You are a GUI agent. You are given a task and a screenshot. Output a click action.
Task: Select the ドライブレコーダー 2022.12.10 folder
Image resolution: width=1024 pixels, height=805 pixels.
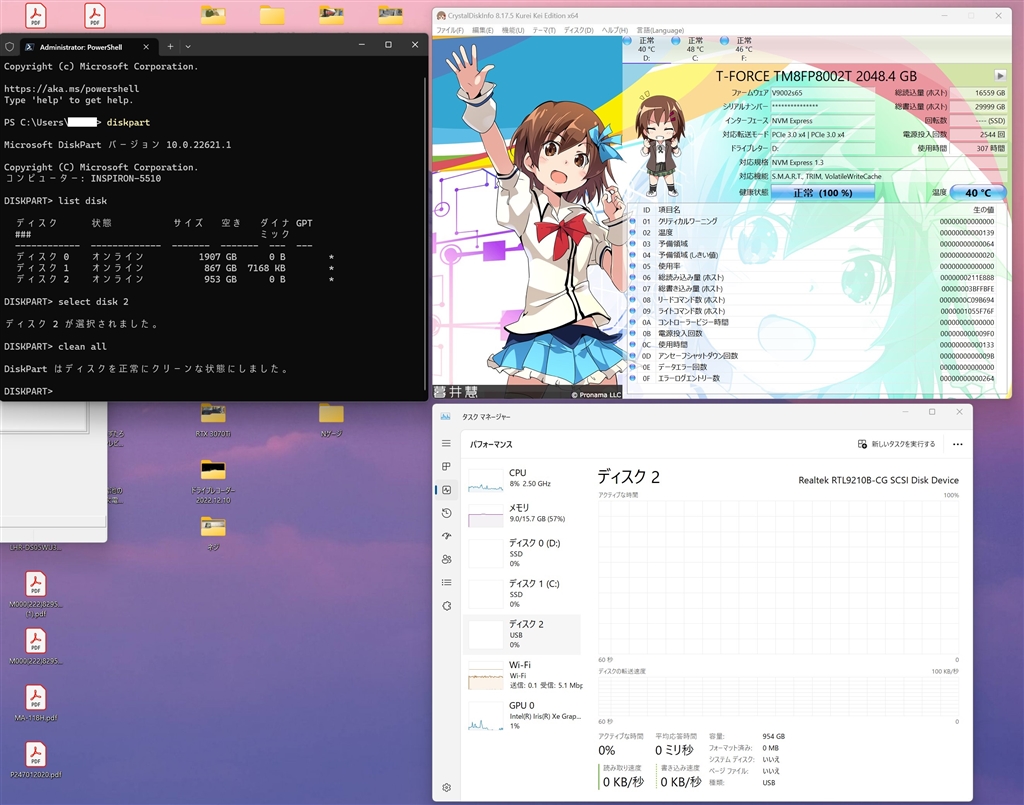coord(213,482)
